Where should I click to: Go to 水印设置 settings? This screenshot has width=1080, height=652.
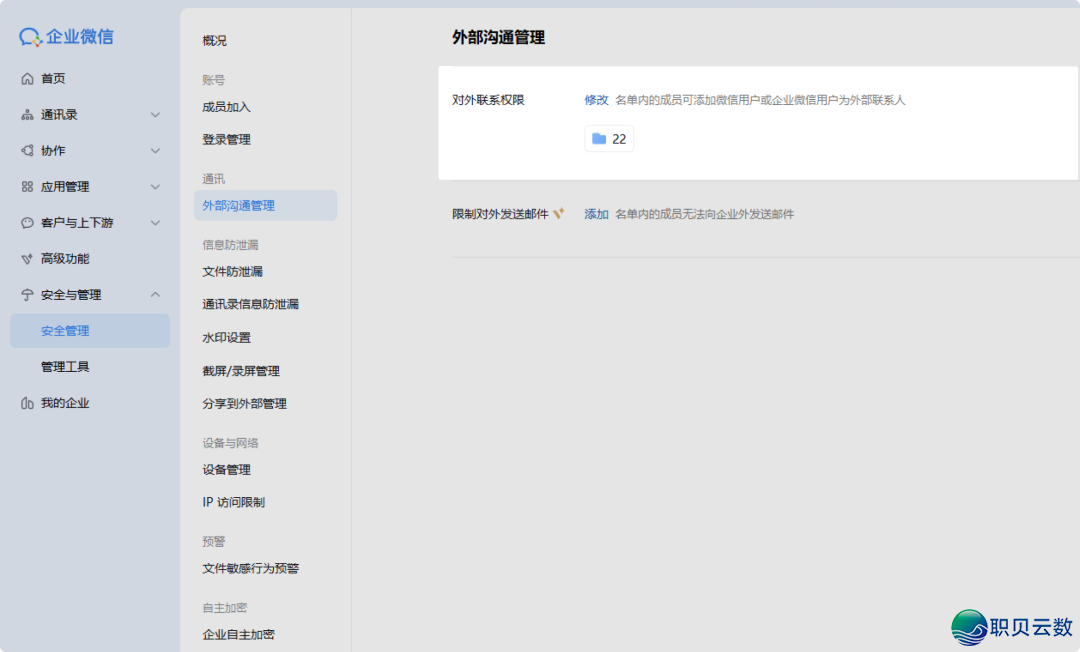click(226, 338)
